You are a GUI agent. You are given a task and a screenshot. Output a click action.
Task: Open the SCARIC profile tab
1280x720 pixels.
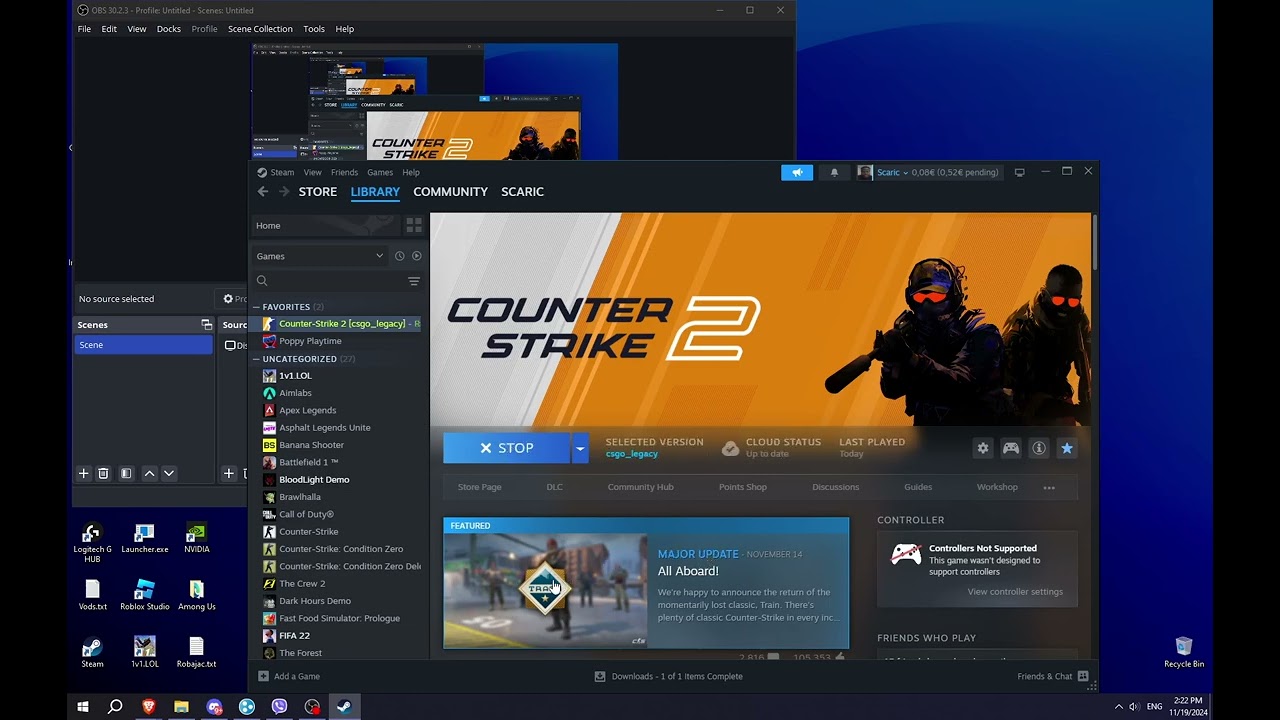point(522,192)
